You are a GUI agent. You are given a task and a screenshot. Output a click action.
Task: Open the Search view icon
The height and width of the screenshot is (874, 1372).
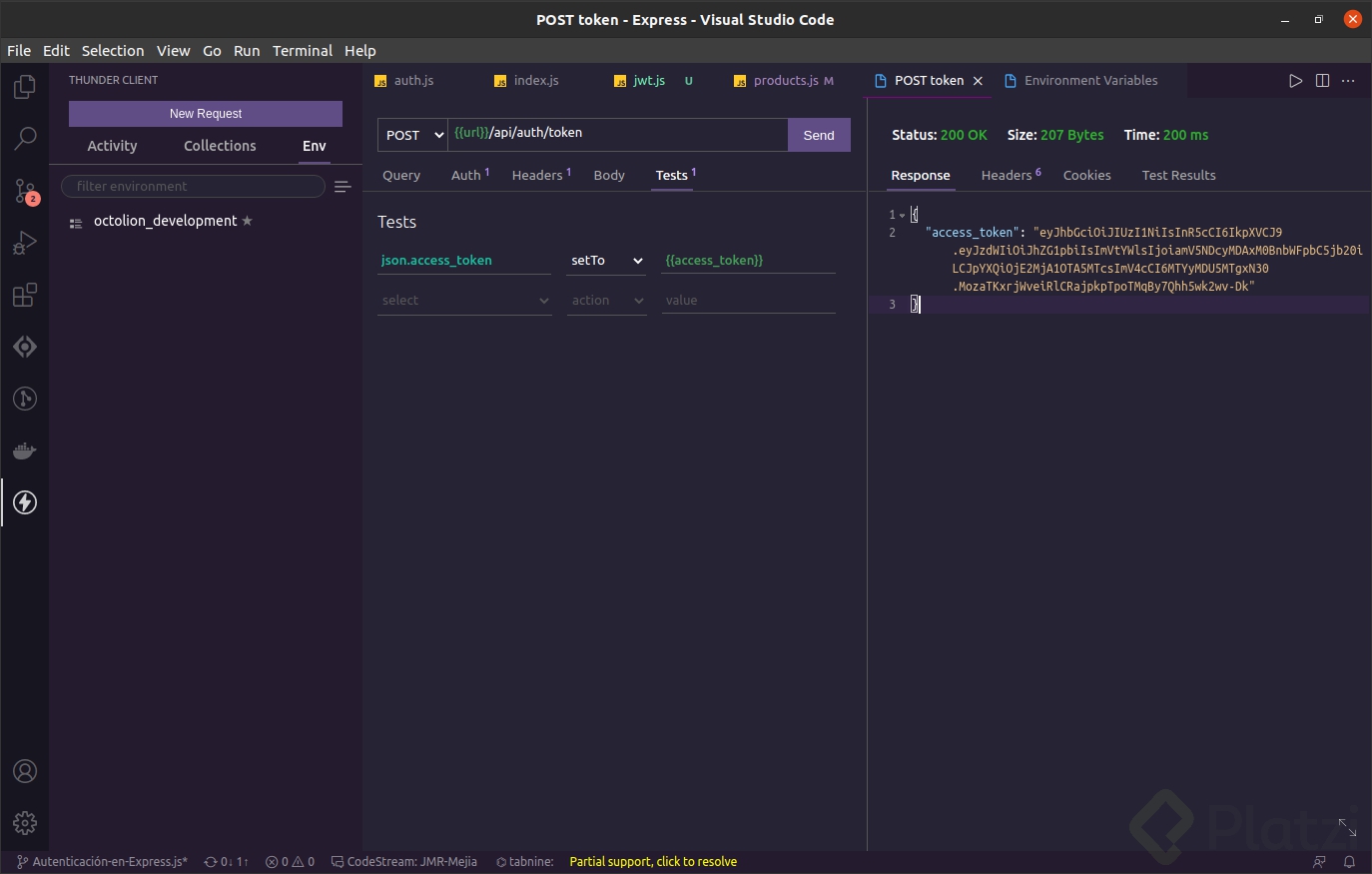(x=25, y=139)
